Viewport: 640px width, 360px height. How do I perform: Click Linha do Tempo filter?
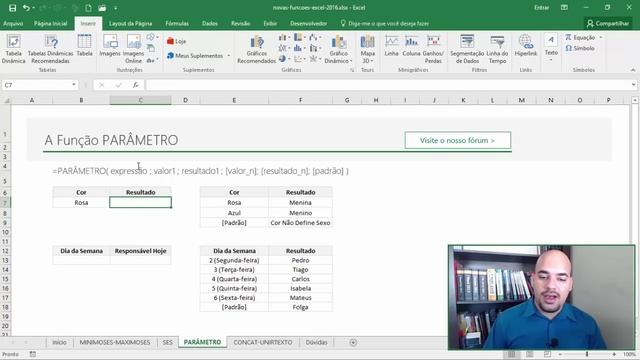pos(497,49)
